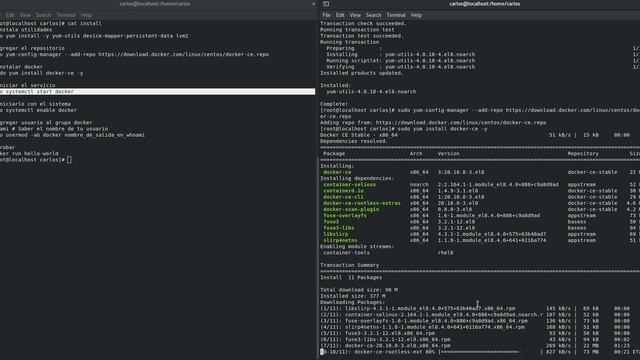Open File menu in the right terminal
Image resolution: width=640 pixels, height=360 pixels.
click(327, 15)
